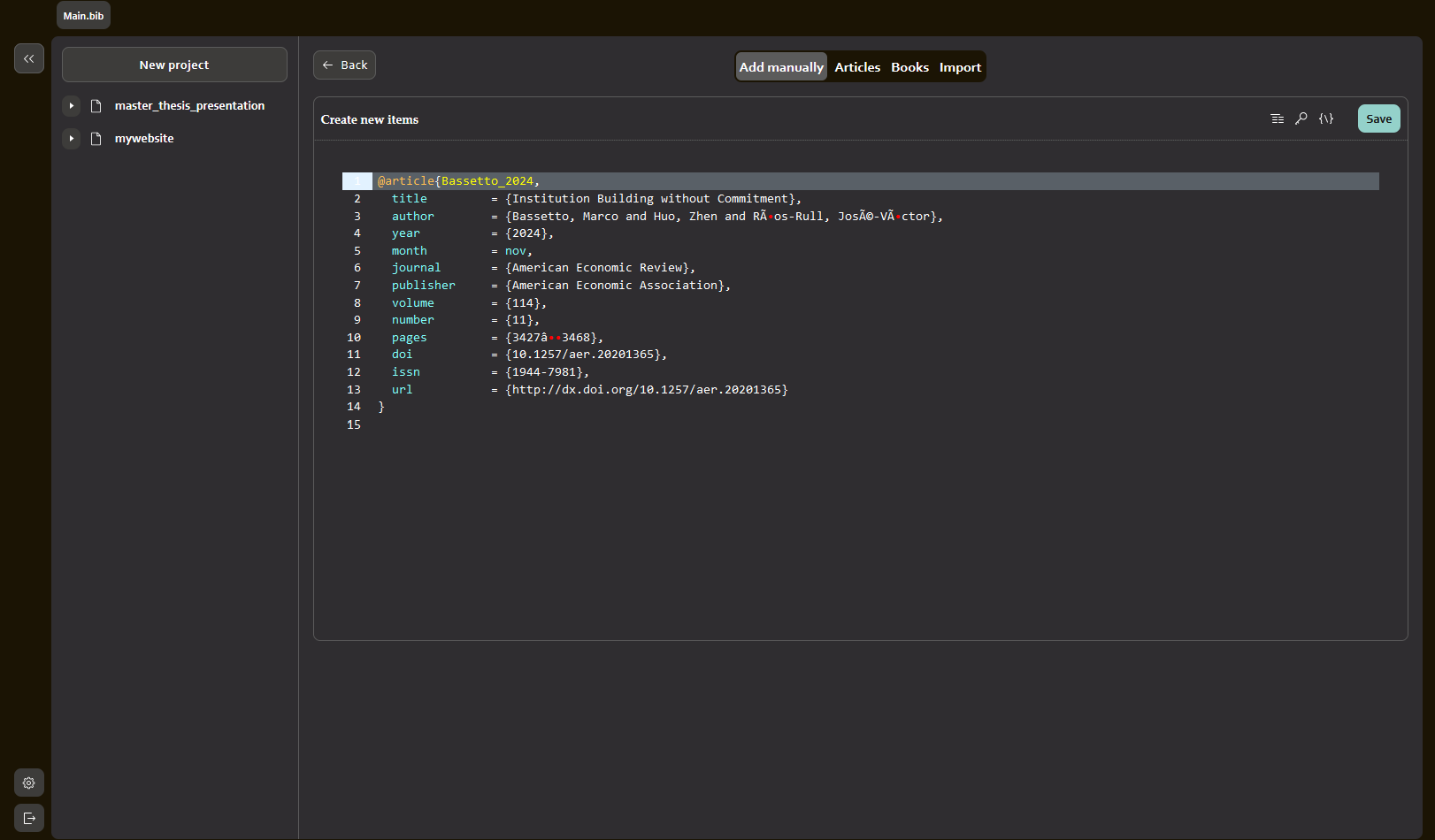Click the braces LaTeX escape icon
This screenshot has height=840, width=1435.
1326,118
